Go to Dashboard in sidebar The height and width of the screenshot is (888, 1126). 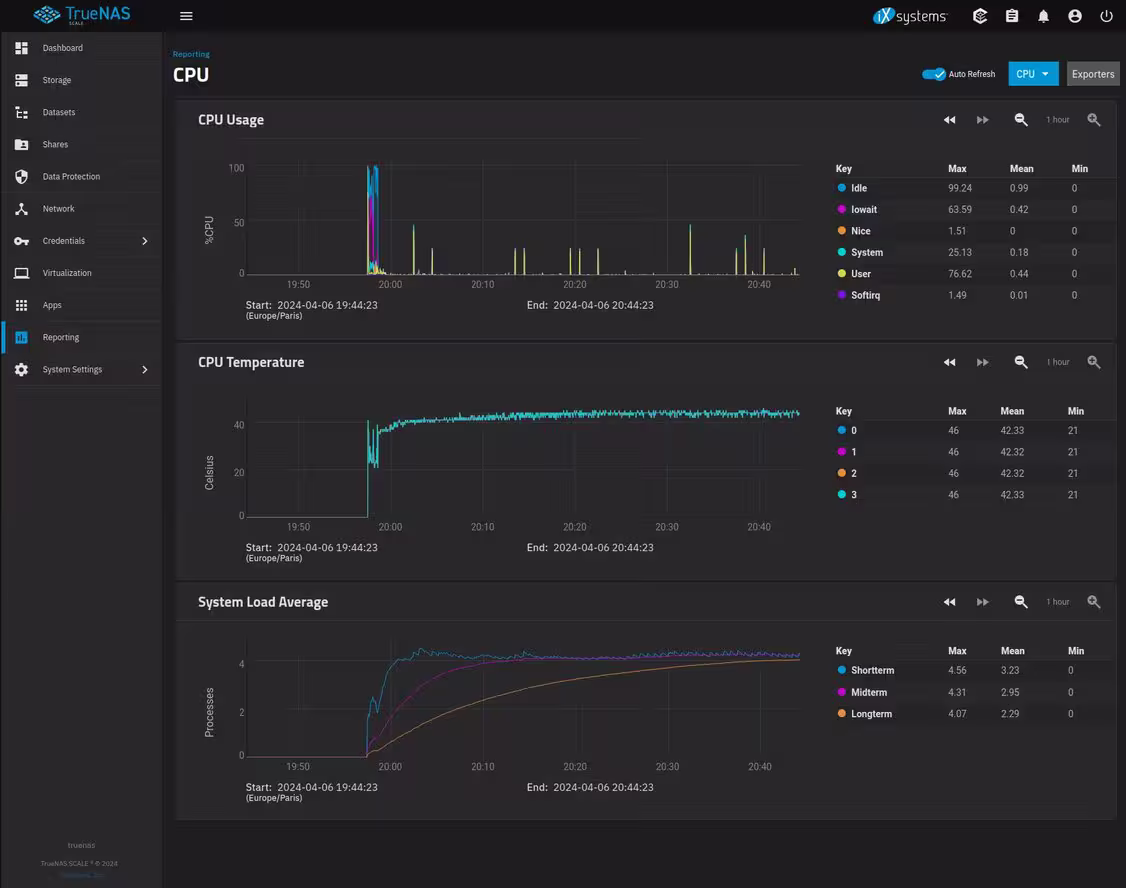tap(62, 48)
